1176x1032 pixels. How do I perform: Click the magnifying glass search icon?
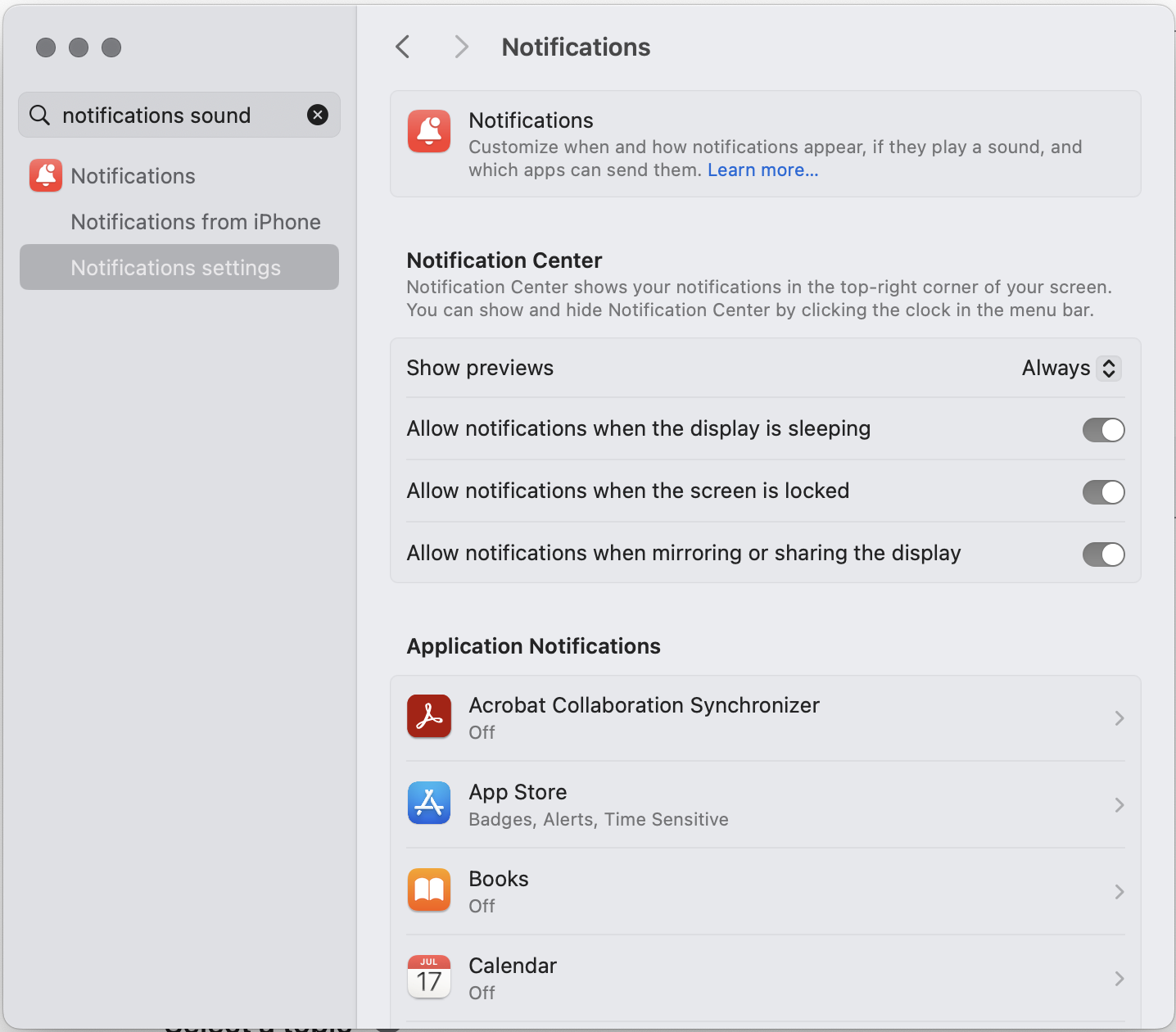tap(38, 115)
